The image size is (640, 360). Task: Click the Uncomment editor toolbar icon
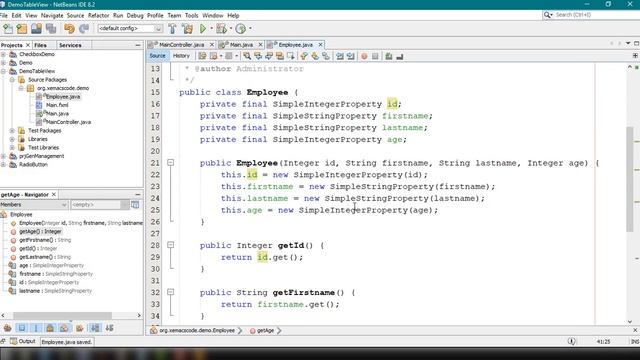400,56
